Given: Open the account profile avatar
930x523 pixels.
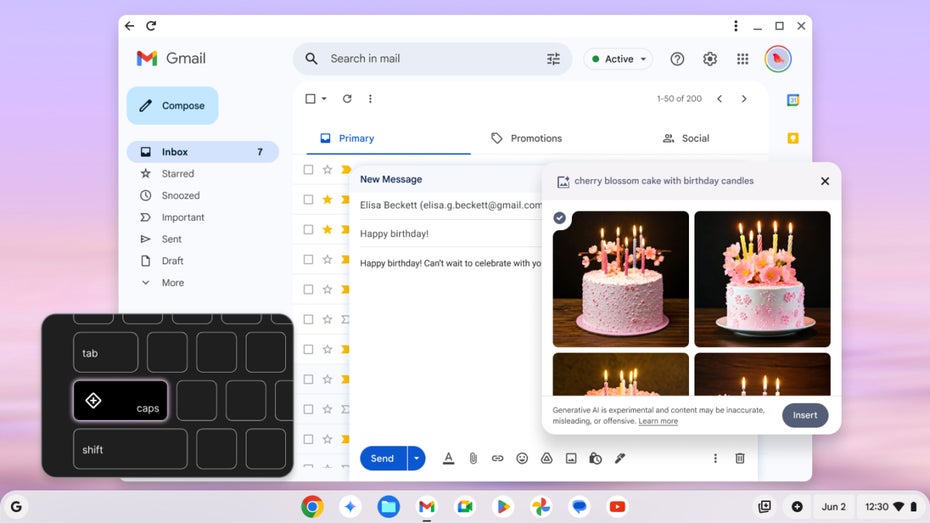Looking at the screenshot, I should tap(778, 59).
